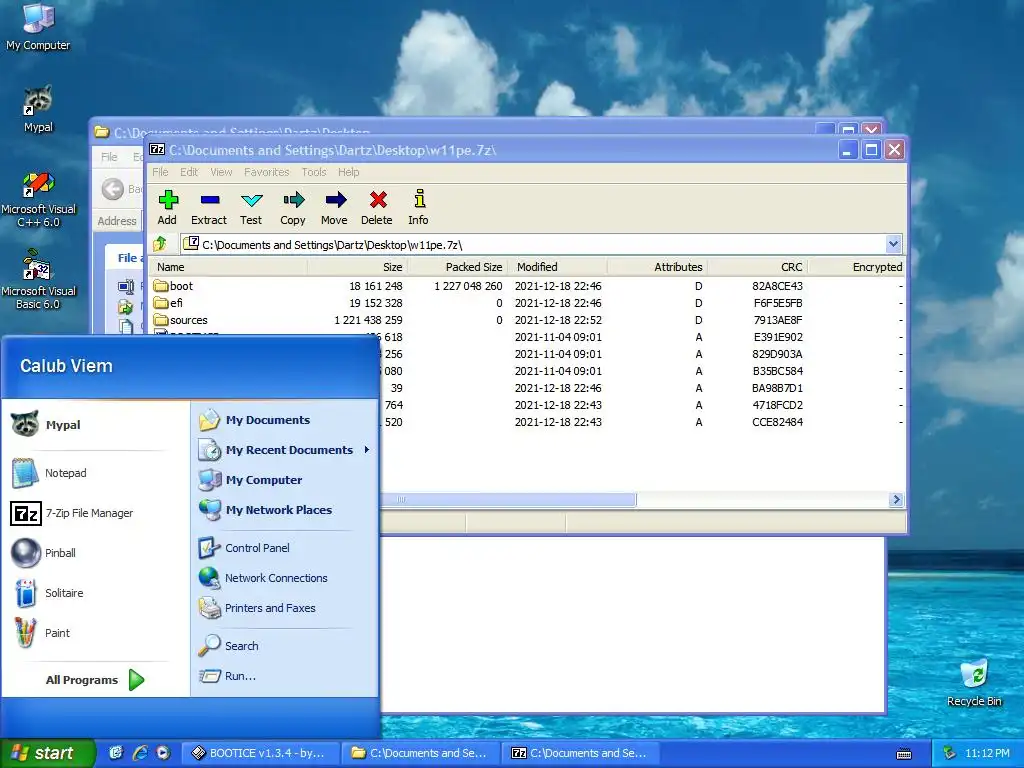Sort by Encrypted column header
The height and width of the screenshot is (768, 1024).
point(857,267)
